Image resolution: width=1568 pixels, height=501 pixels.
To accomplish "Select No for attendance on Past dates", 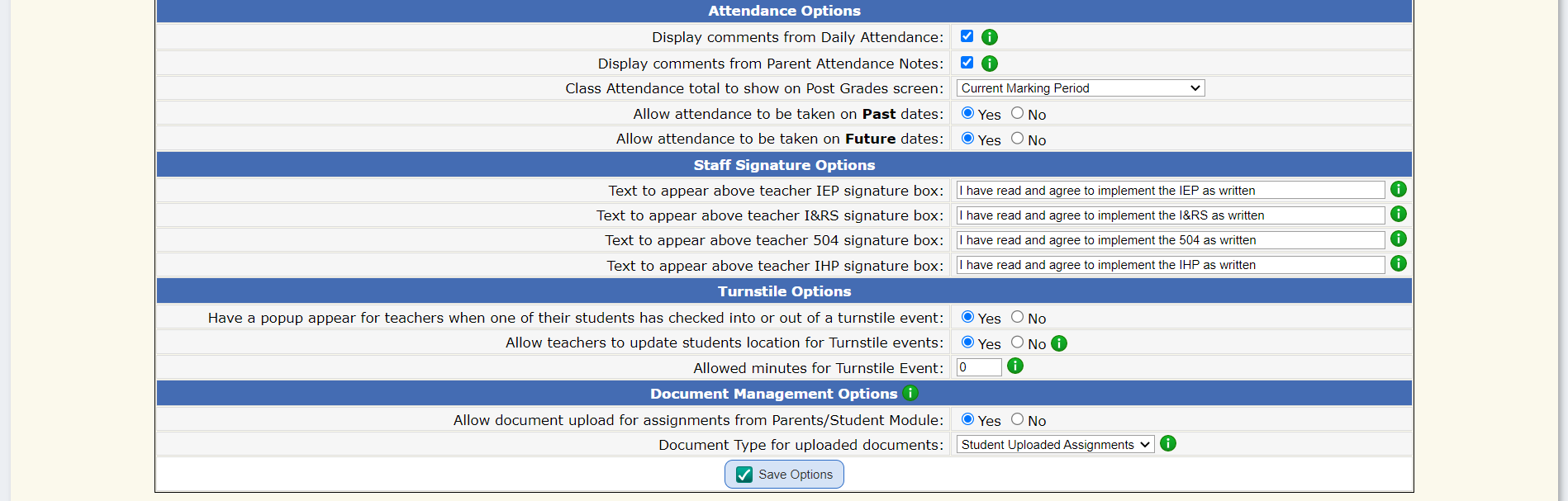I will (1016, 113).
